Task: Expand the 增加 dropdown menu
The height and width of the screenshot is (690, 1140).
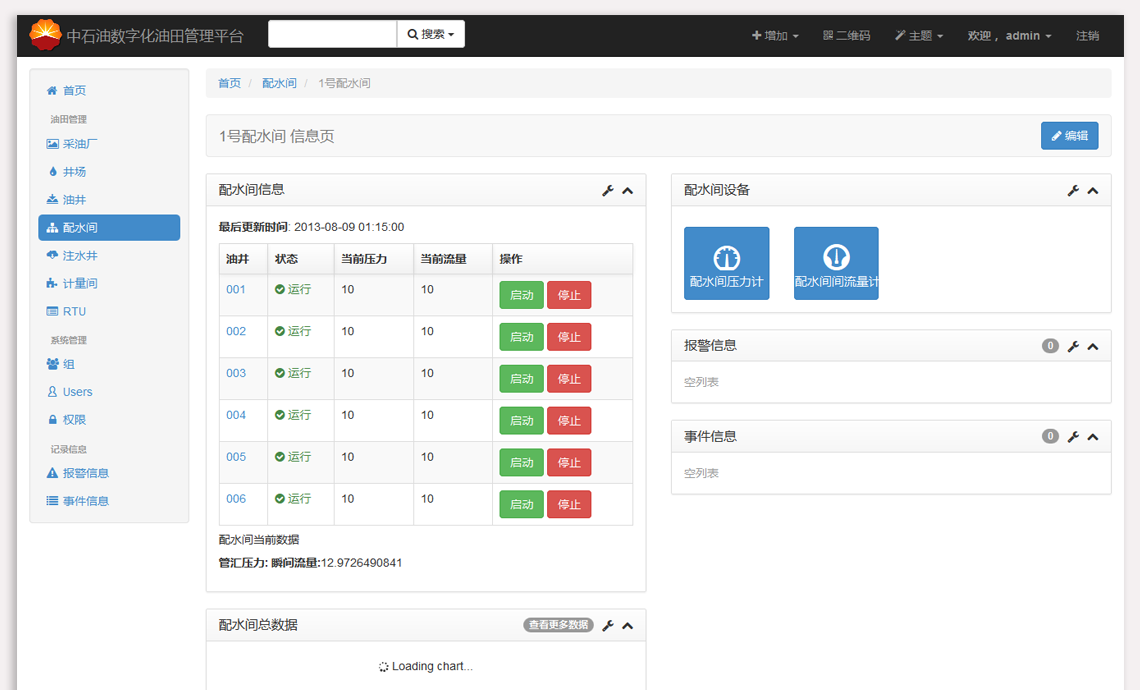Action: pyautogui.click(x=775, y=36)
